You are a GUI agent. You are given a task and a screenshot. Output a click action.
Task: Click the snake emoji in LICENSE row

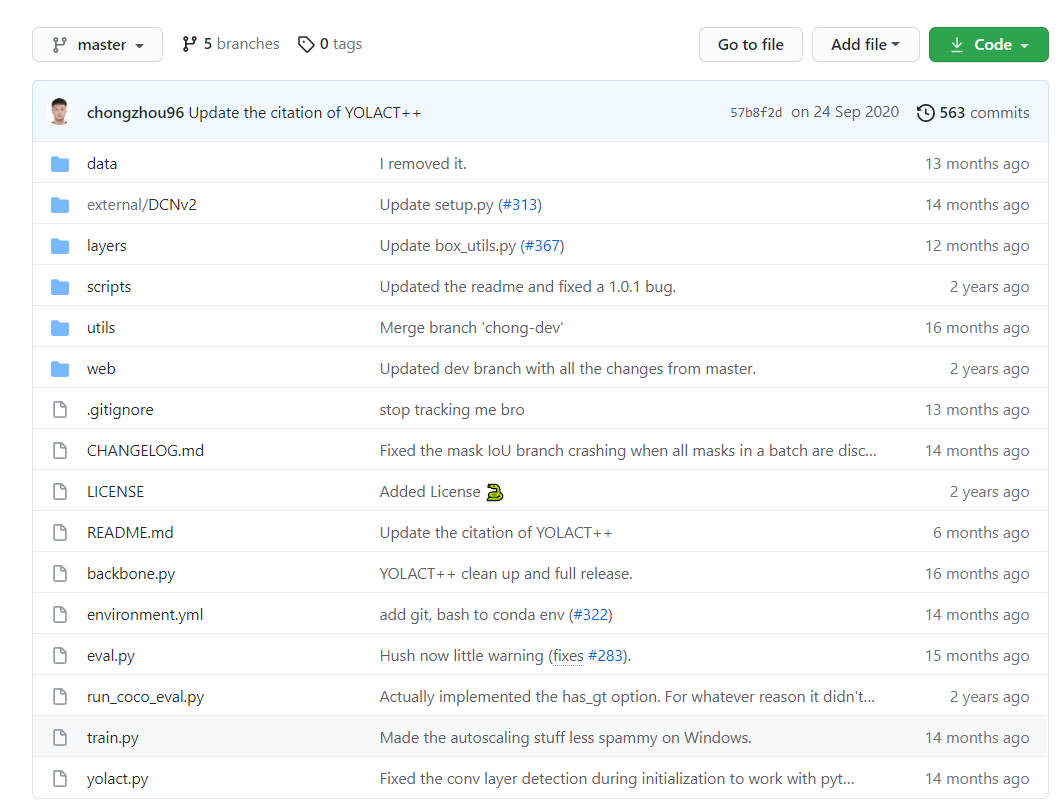click(495, 492)
